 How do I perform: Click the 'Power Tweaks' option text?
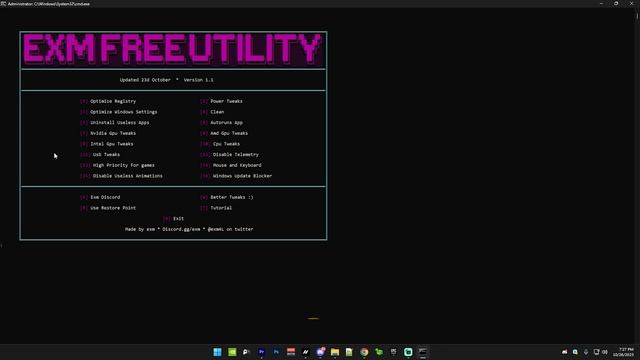226,101
